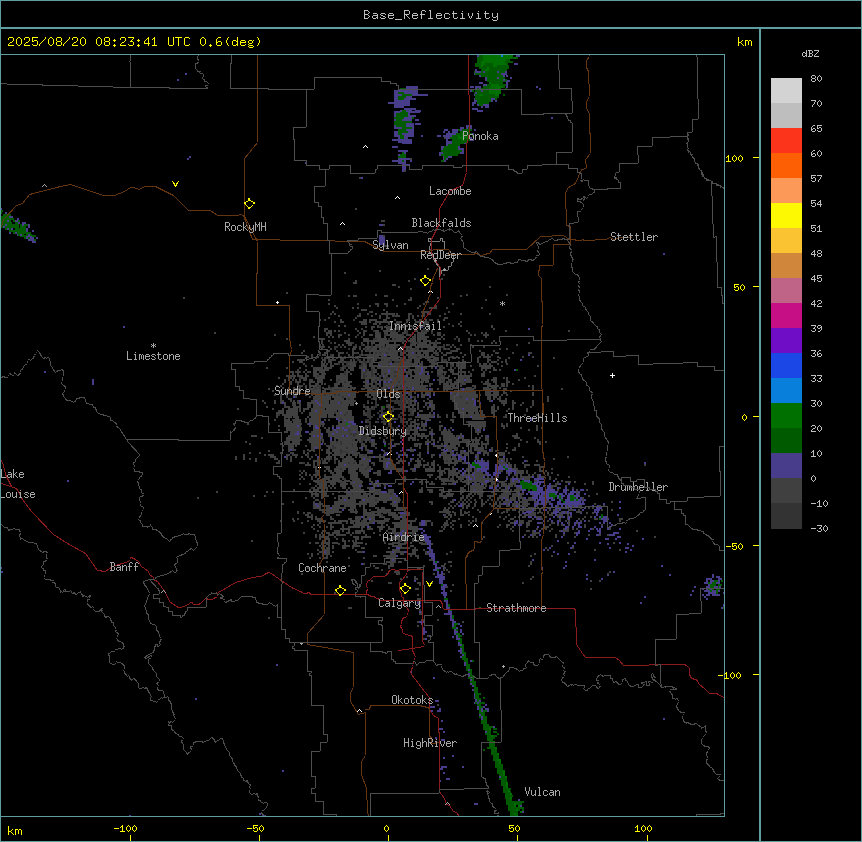Image resolution: width=862 pixels, height=842 pixels.
Task: Click the yellow diamond marker above RockyMH
Action: (x=249, y=204)
